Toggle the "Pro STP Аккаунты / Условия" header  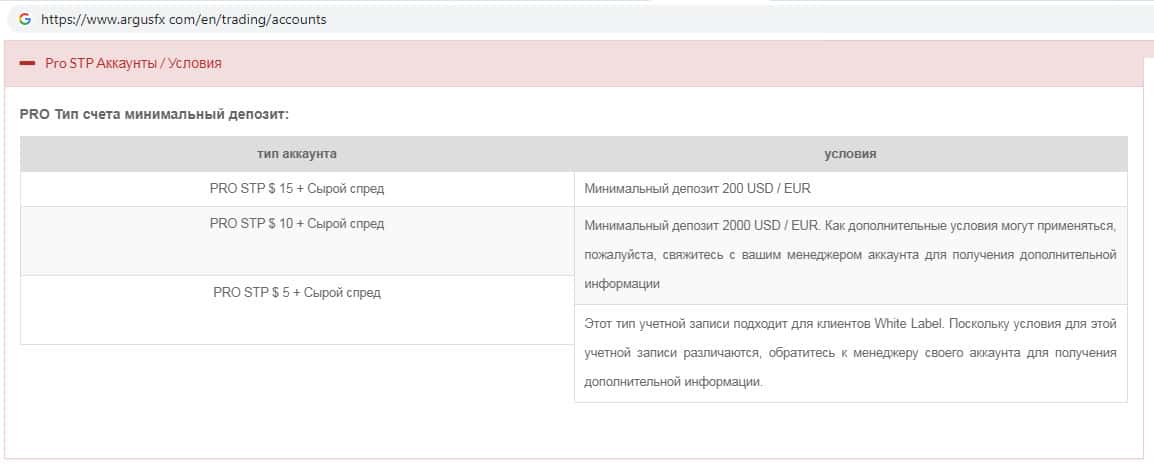(133, 63)
